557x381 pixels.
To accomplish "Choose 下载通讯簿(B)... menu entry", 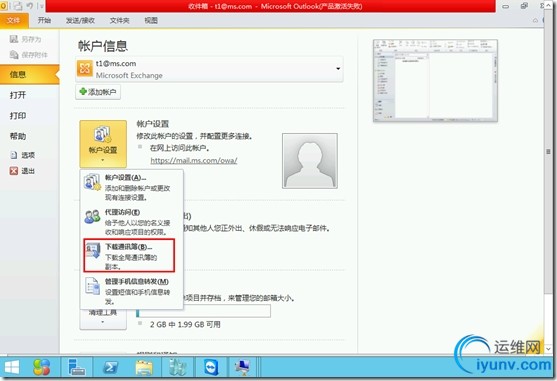I will (129, 256).
